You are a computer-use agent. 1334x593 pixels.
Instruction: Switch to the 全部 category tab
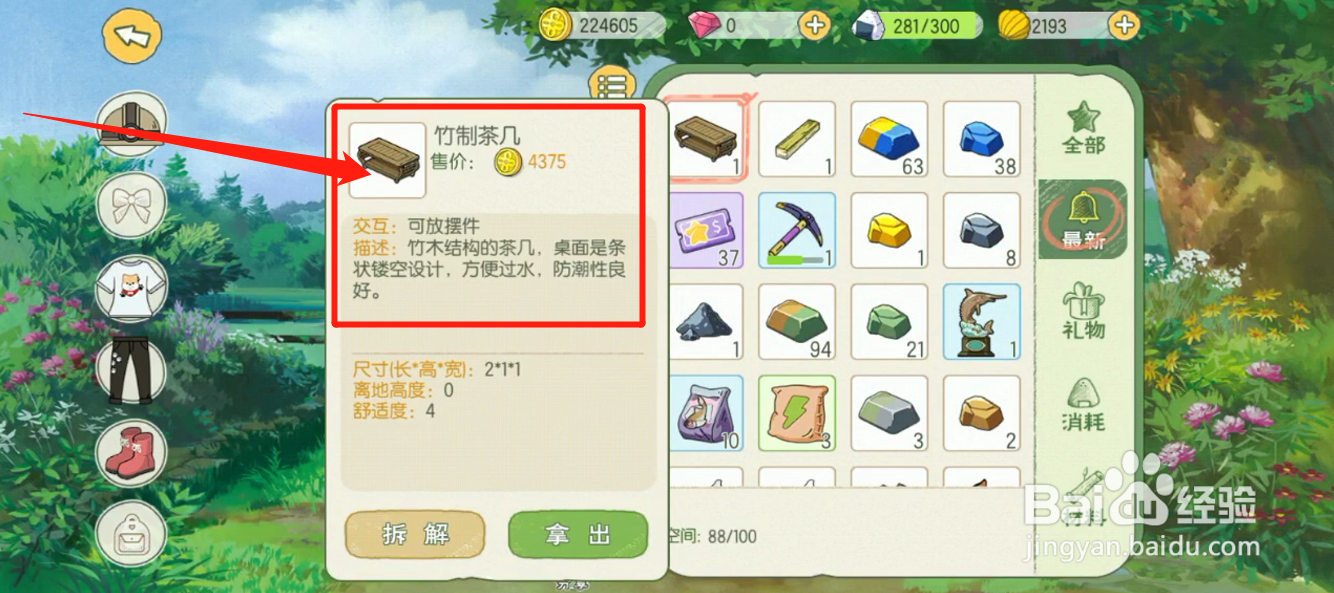point(1083,128)
